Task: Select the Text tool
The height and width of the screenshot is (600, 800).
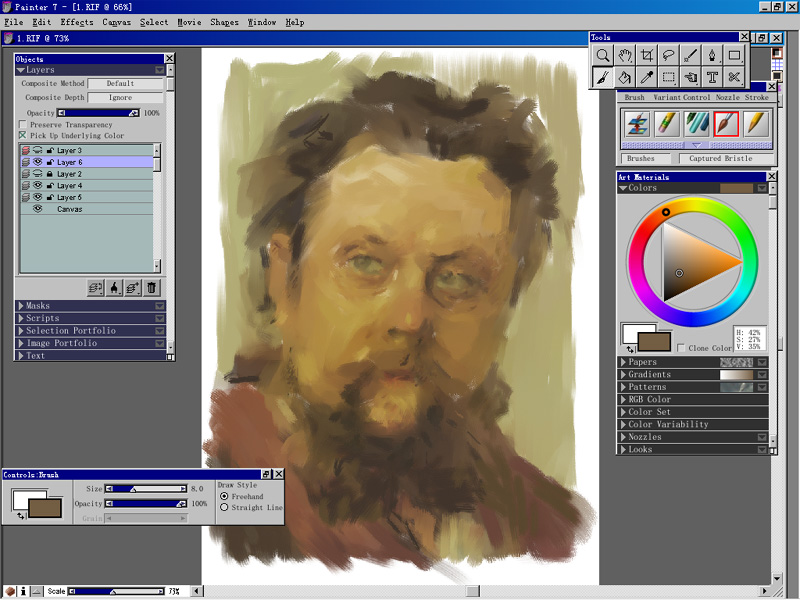Action: 712,77
